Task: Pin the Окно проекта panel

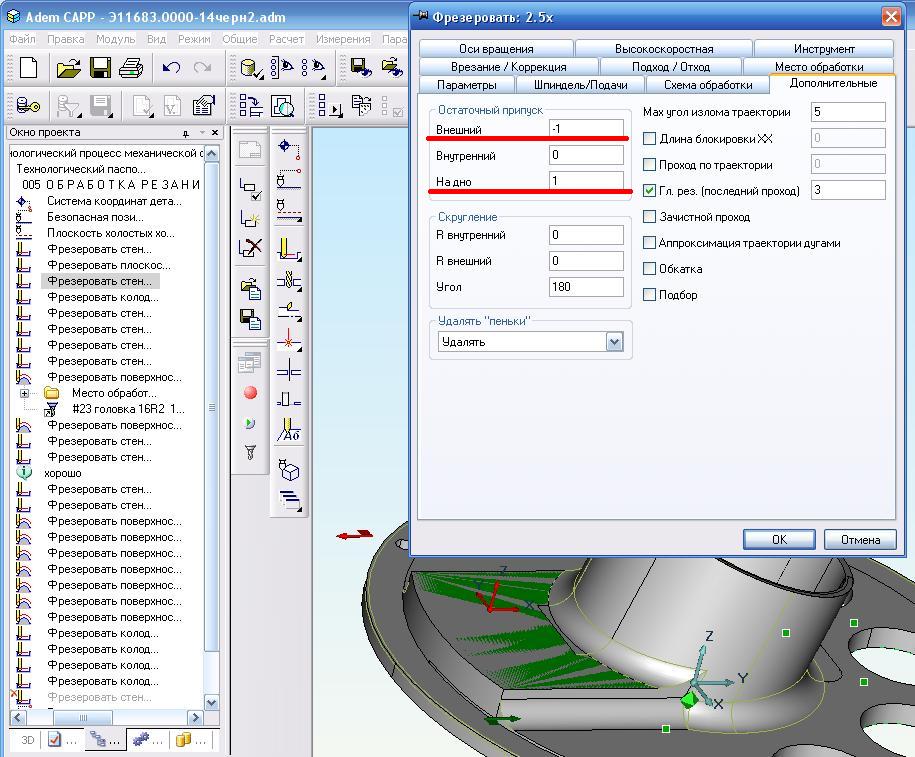Action: [x=186, y=134]
